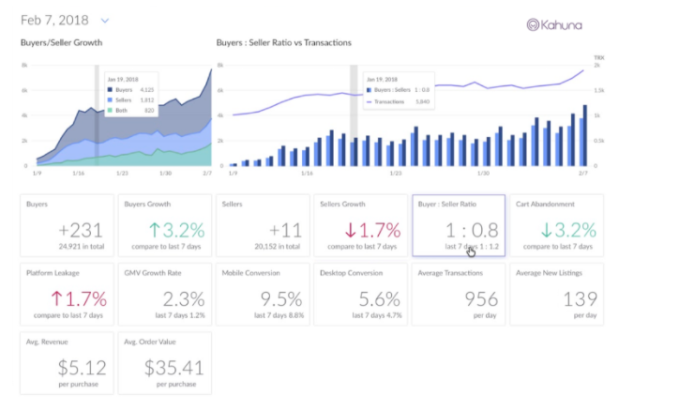Click the red down arrow in Sellers Growth
679x411 pixels.
click(350, 230)
